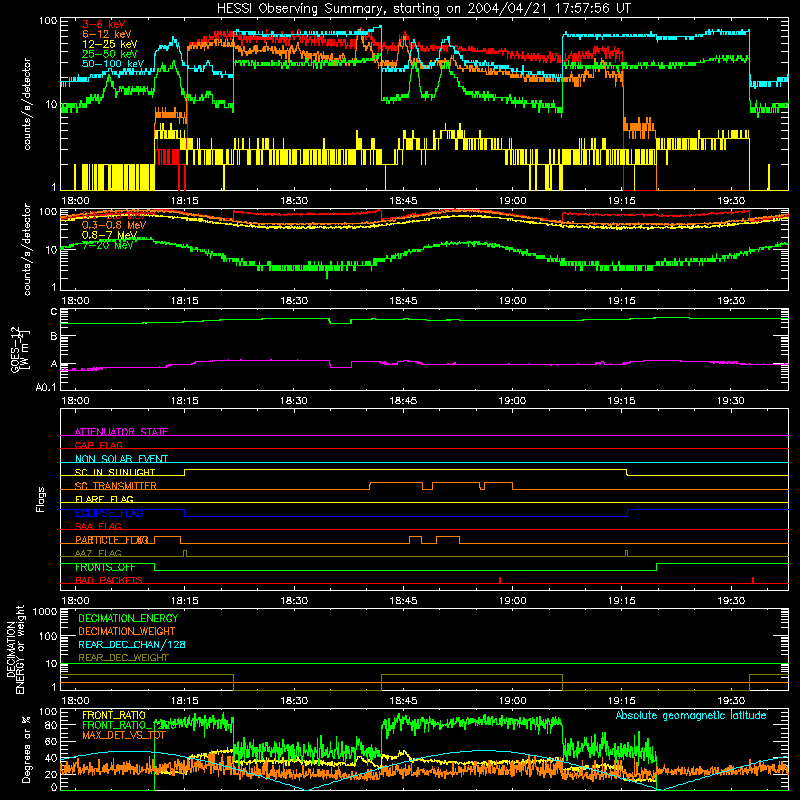Click the 80 tick on the bottom plot axis
This screenshot has height=800, width=800.
click(x=51, y=725)
